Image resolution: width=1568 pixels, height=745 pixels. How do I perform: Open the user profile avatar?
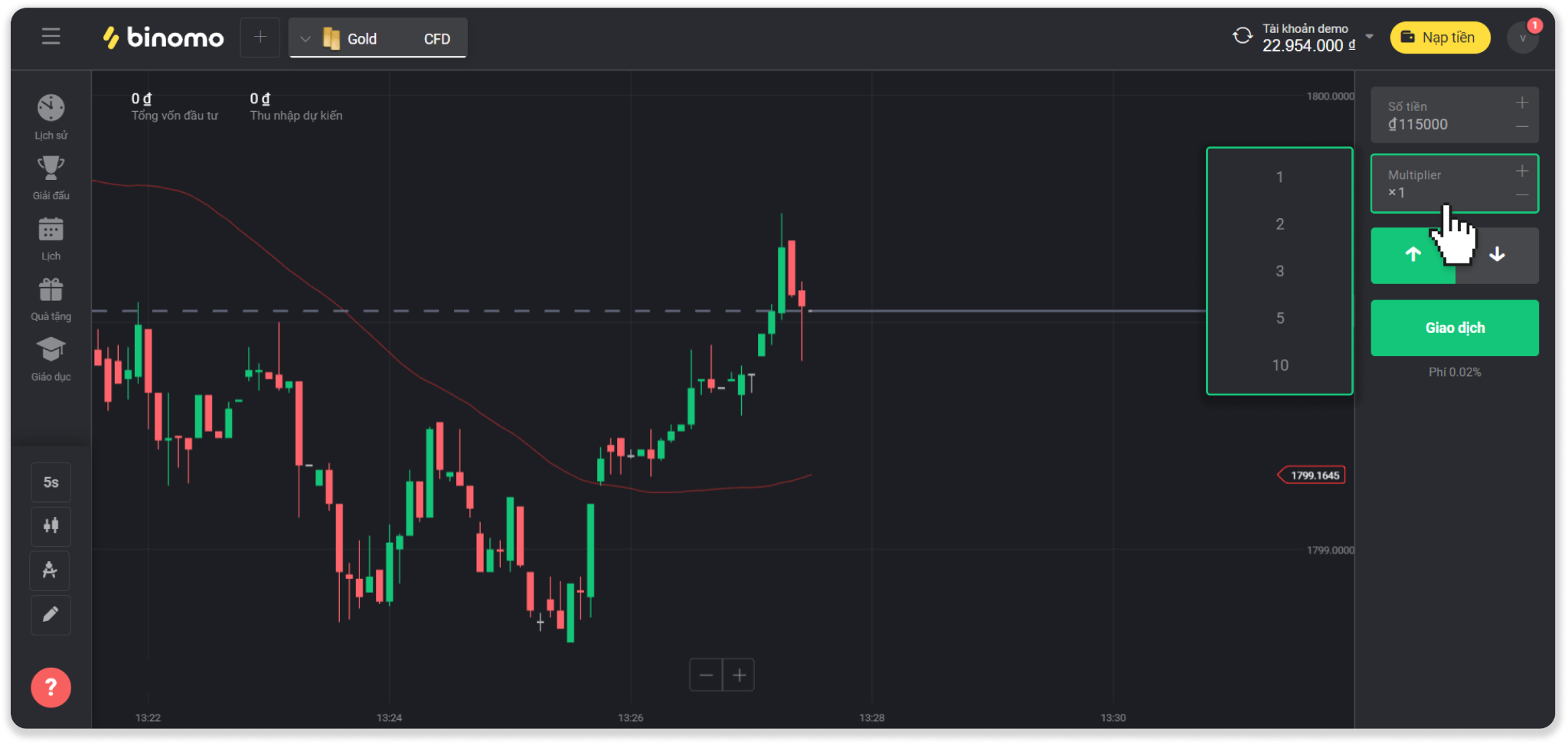[1522, 38]
